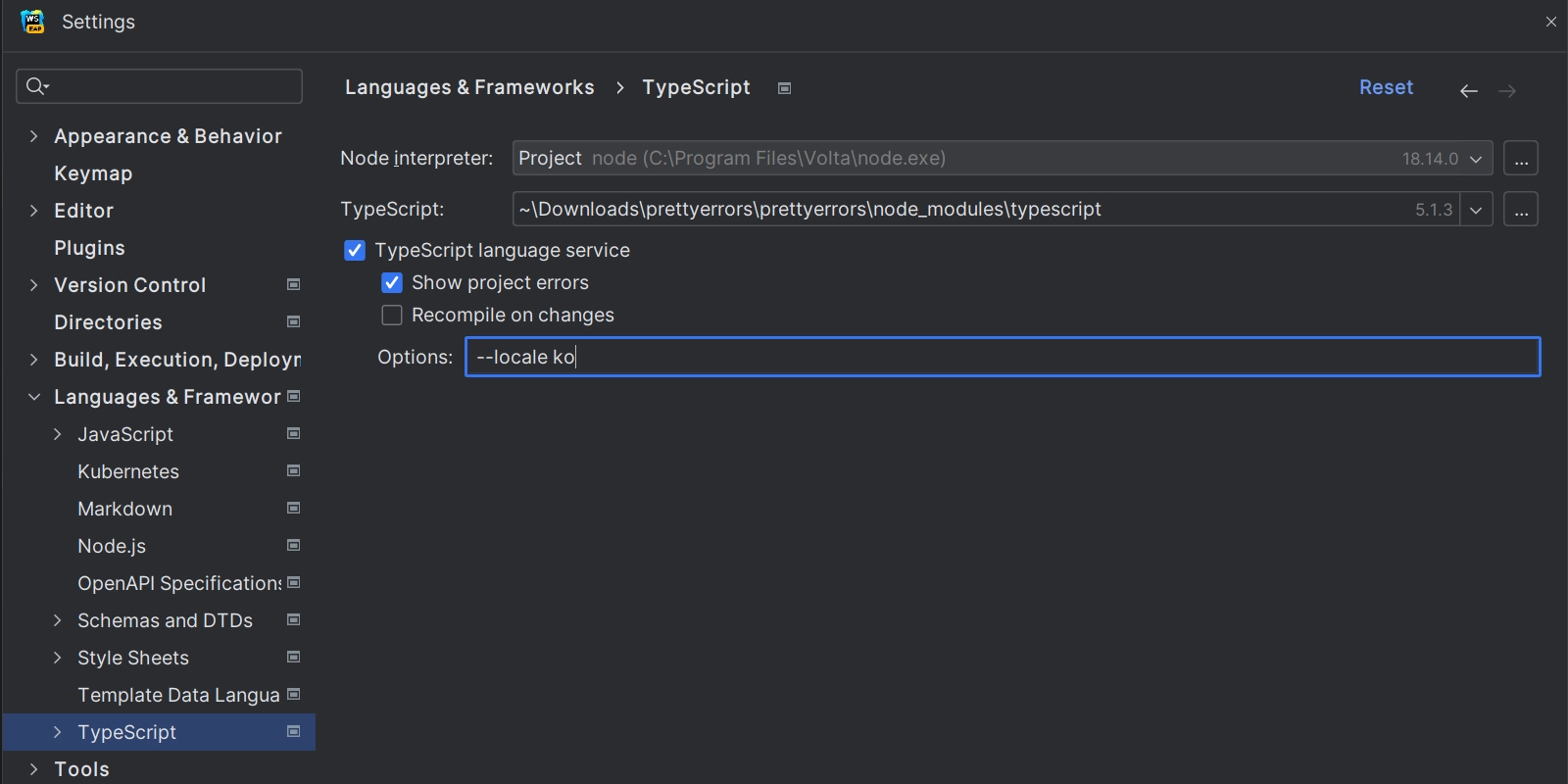1568x784 pixels.
Task: Click project-level icon on Version Control row
Action: [293, 284]
